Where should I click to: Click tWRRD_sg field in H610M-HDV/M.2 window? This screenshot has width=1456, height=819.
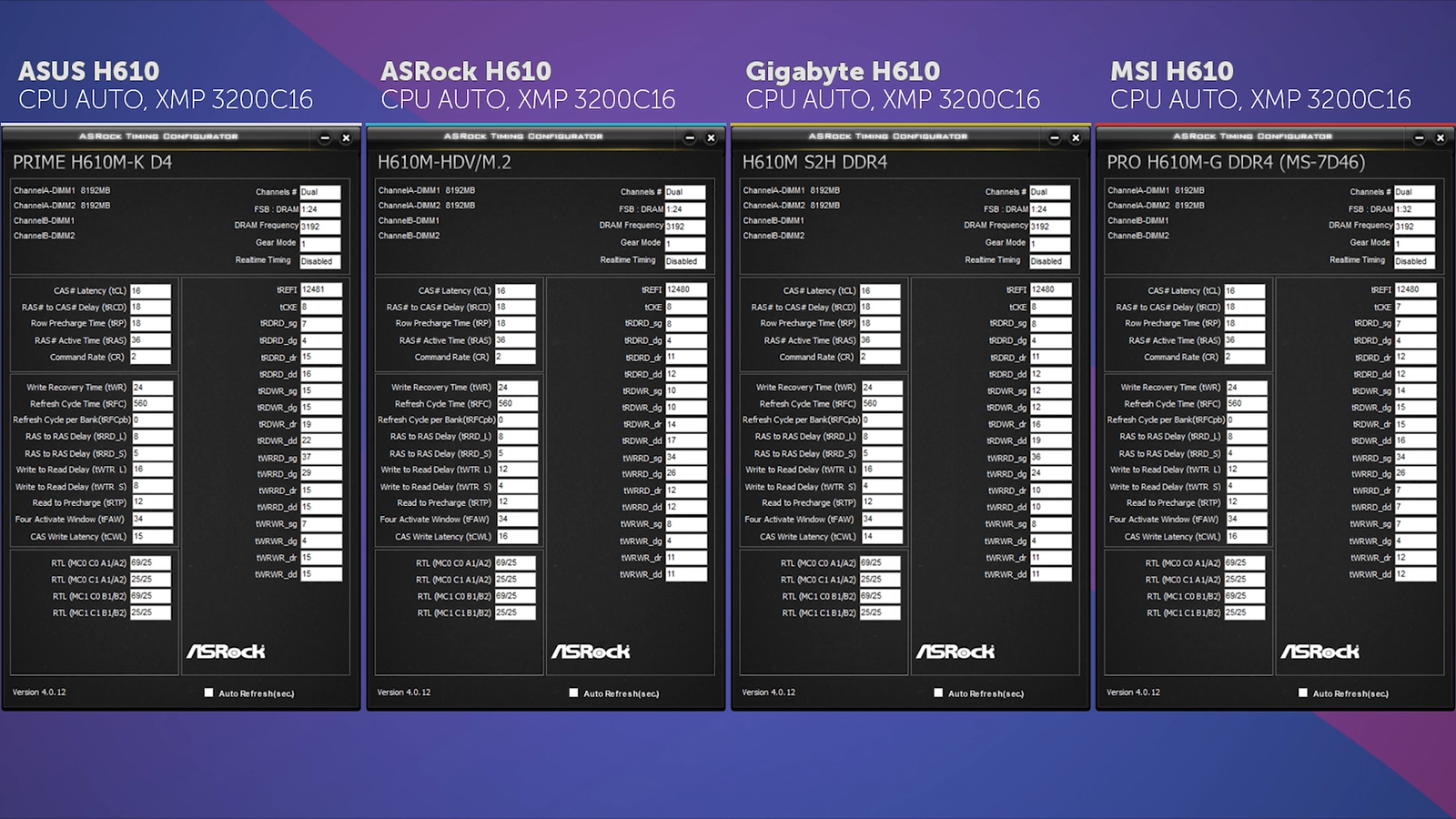click(x=686, y=458)
